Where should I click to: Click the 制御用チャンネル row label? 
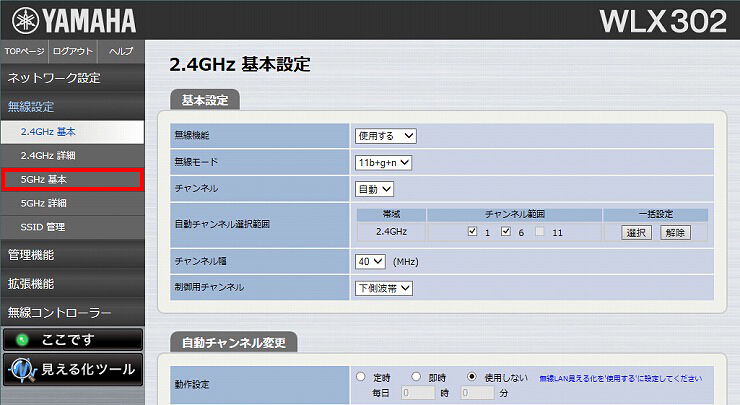209,287
